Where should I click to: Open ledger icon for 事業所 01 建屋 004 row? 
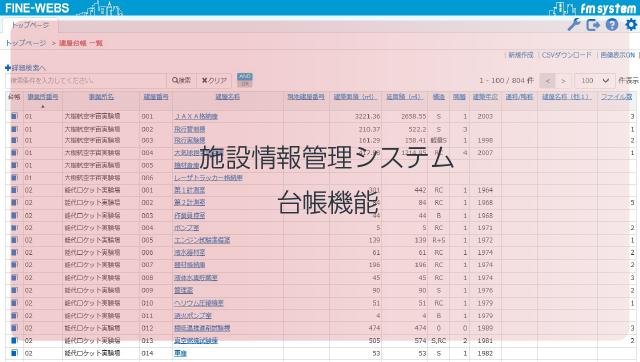[x=14, y=153]
